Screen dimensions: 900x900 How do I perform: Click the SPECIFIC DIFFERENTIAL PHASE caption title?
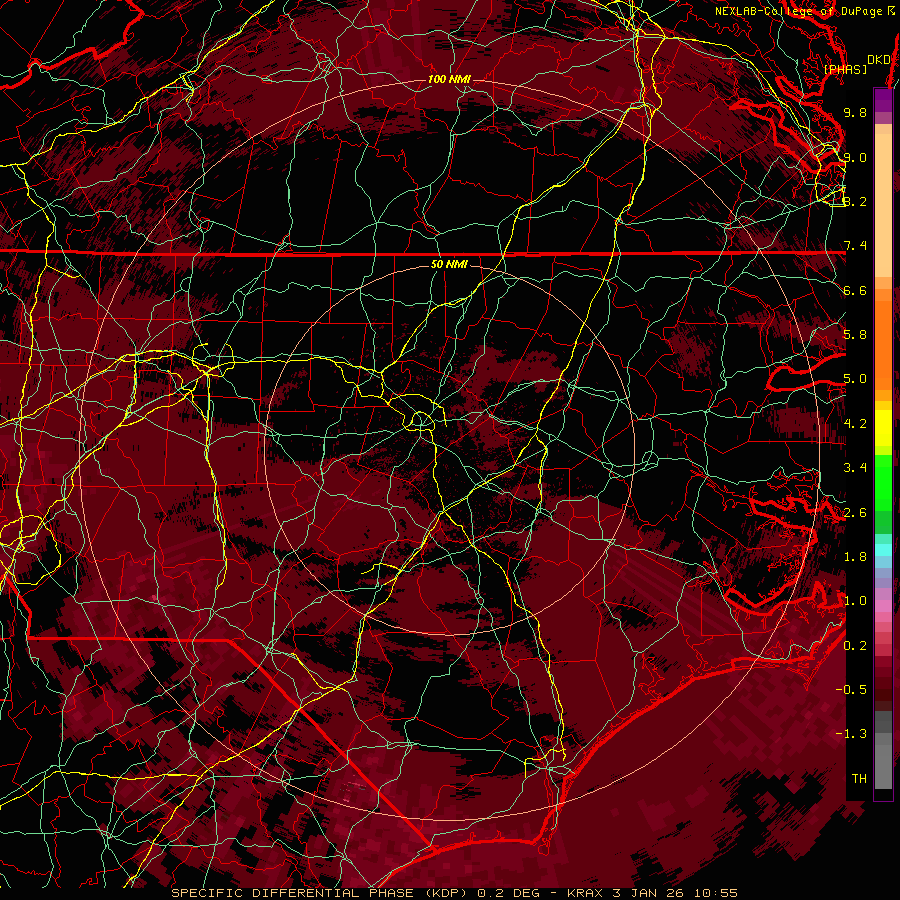pyautogui.click(x=292, y=893)
